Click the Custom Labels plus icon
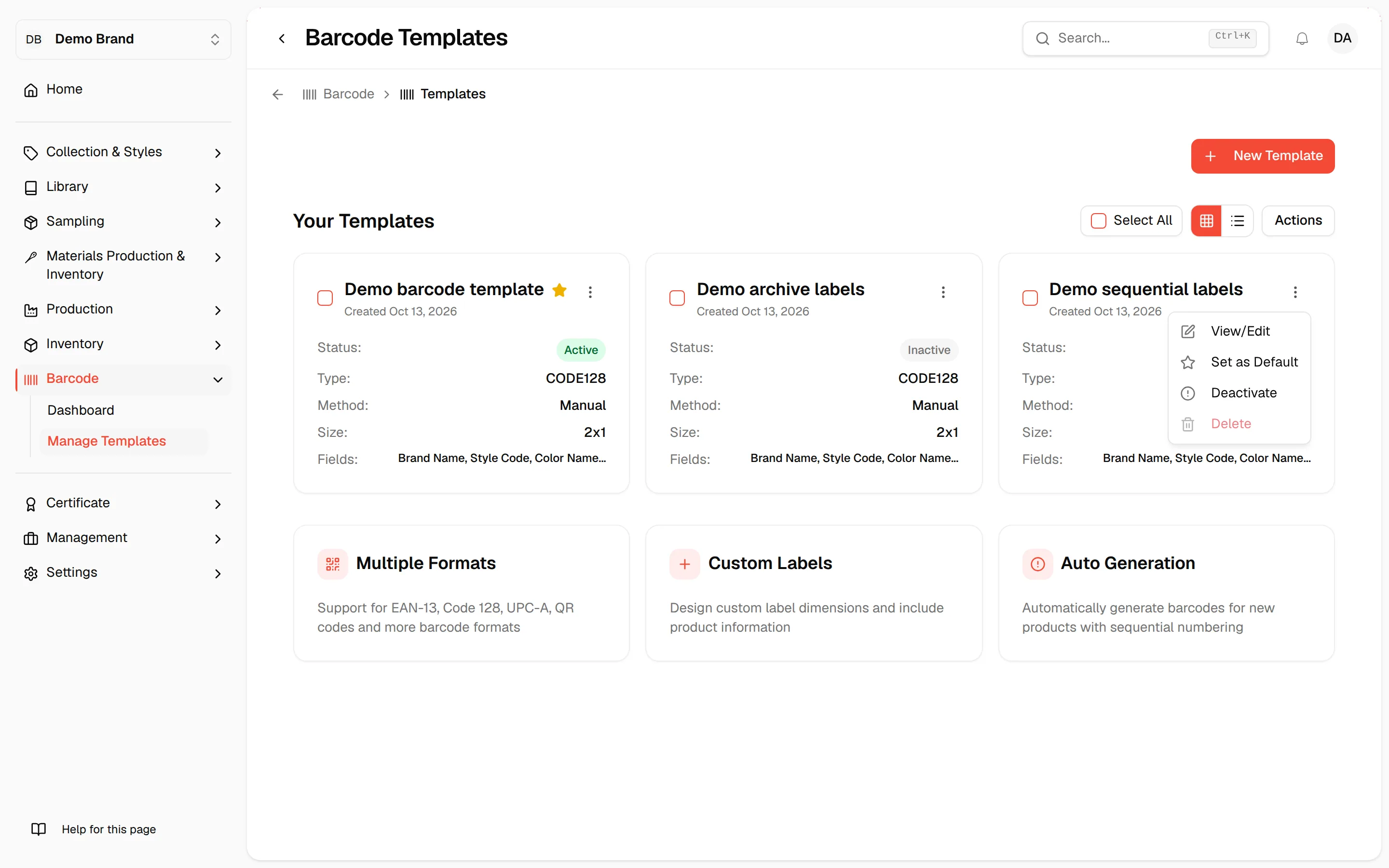Screen dimensions: 1389x868 click(x=685, y=564)
